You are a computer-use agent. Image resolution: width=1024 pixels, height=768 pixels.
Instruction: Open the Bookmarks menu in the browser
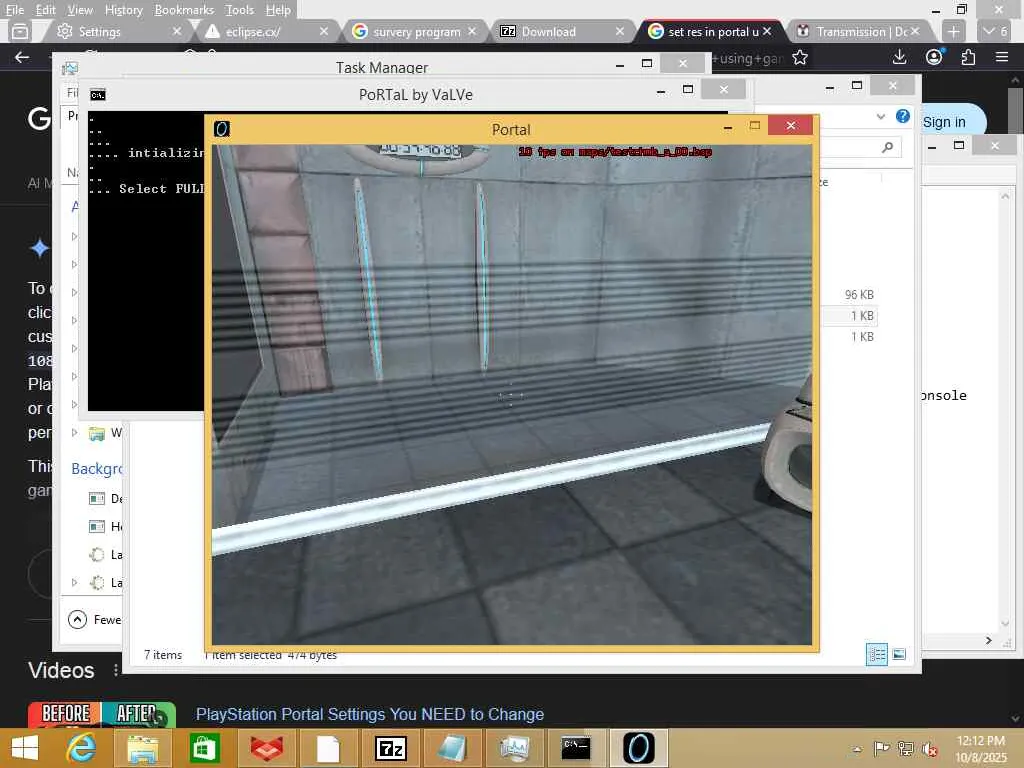point(184,10)
